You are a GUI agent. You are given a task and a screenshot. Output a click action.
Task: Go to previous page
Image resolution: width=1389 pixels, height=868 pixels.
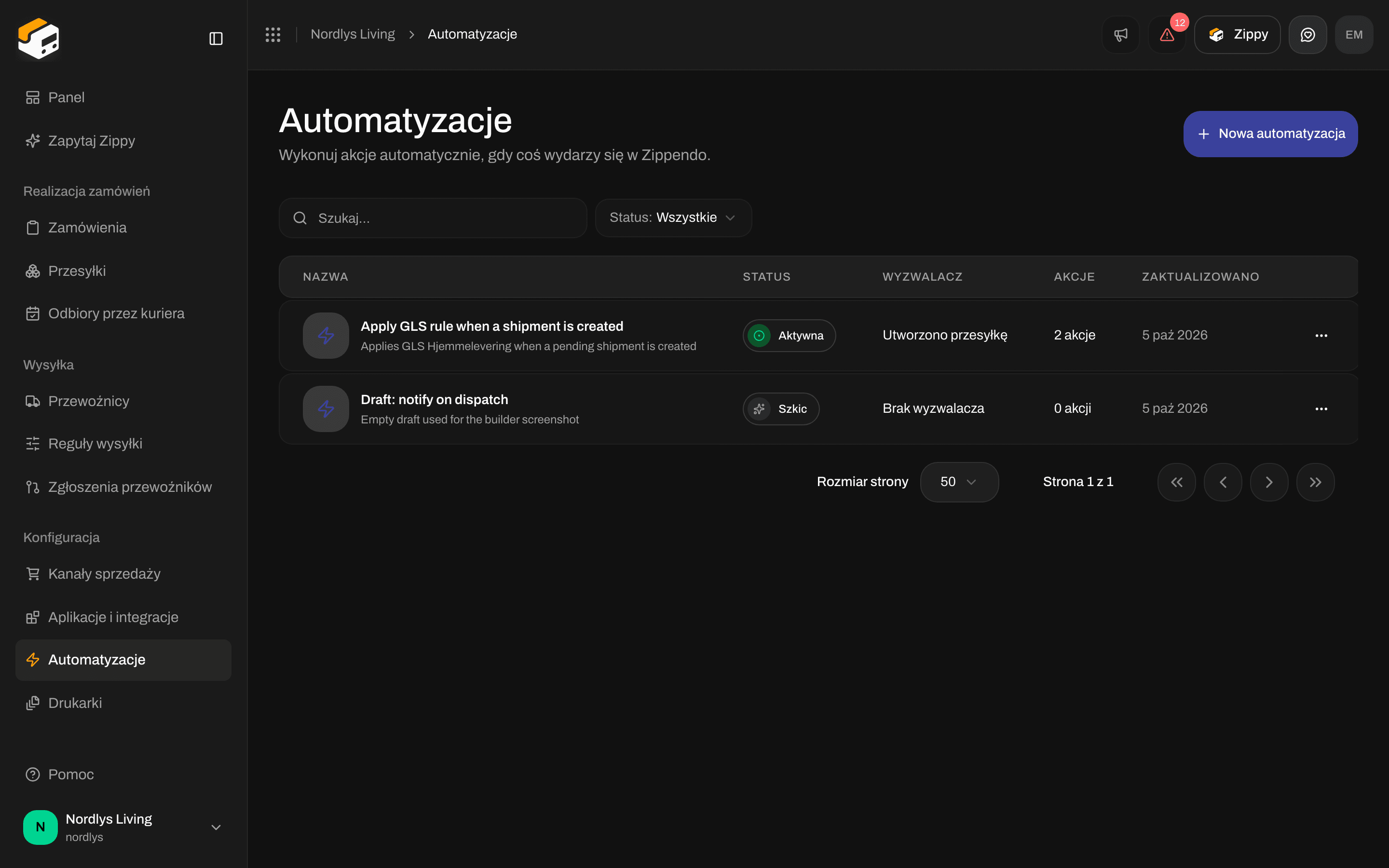(x=1223, y=482)
